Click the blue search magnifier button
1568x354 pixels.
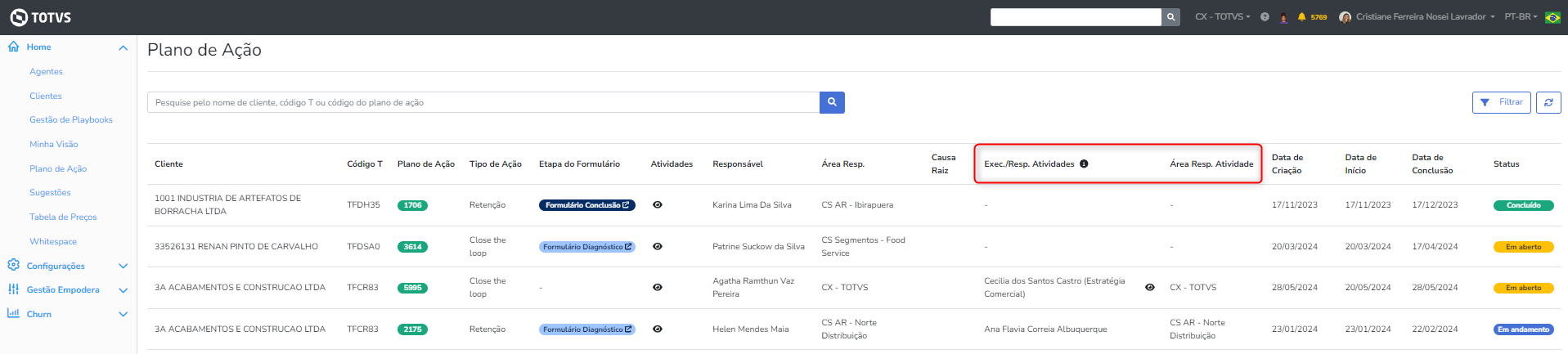click(832, 102)
